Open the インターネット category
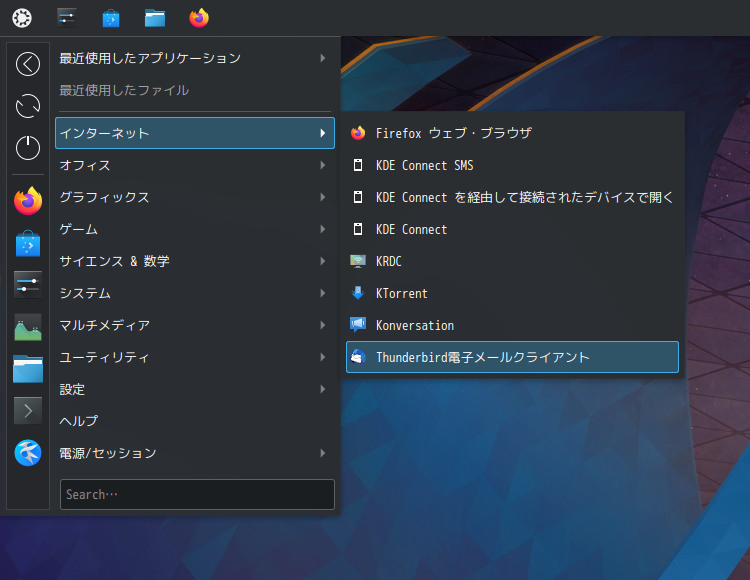This screenshot has width=750, height=580. [195, 133]
